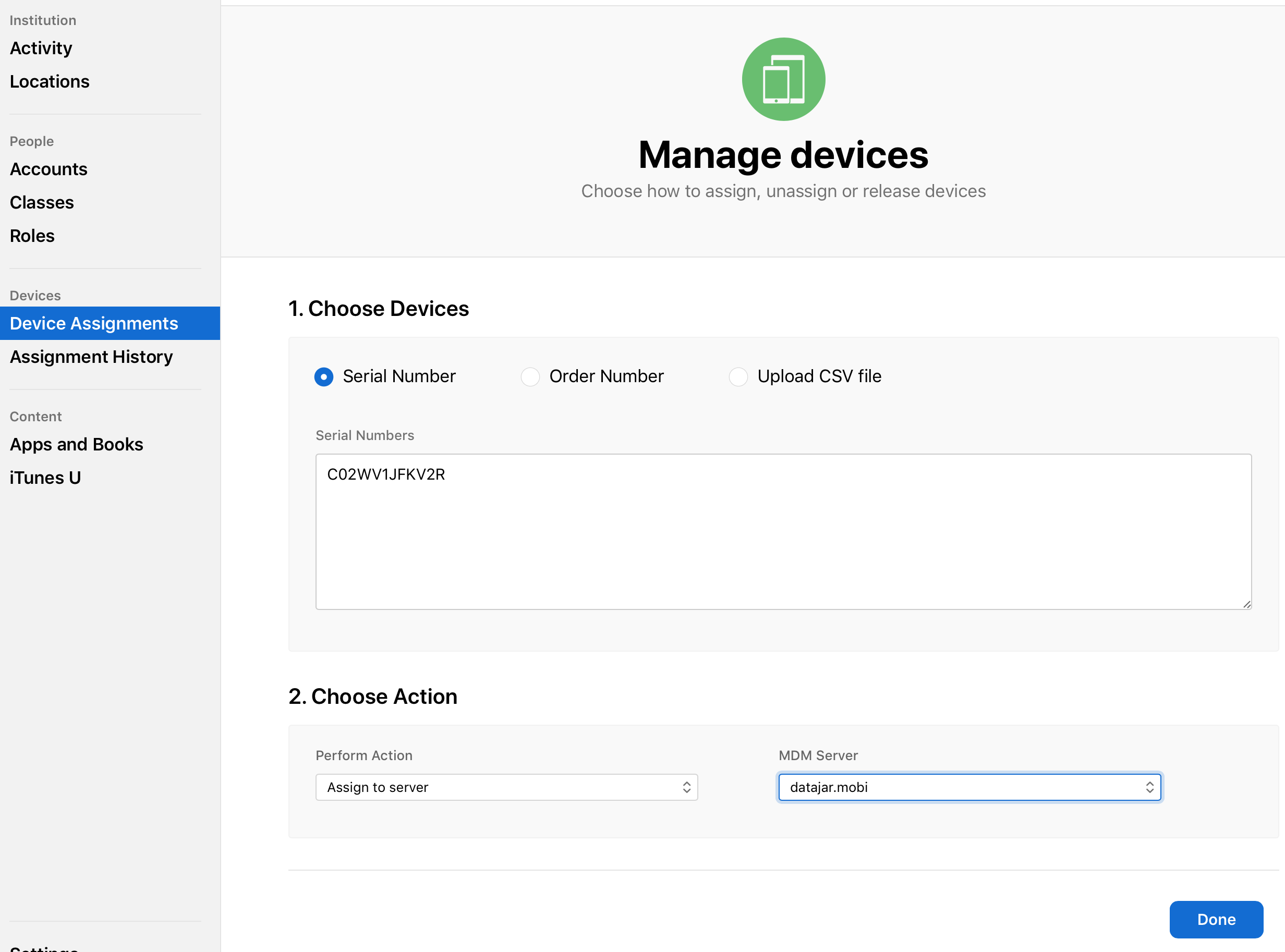Viewport: 1285px width, 952px height.
Task: View Assignment History
Action: [91, 357]
